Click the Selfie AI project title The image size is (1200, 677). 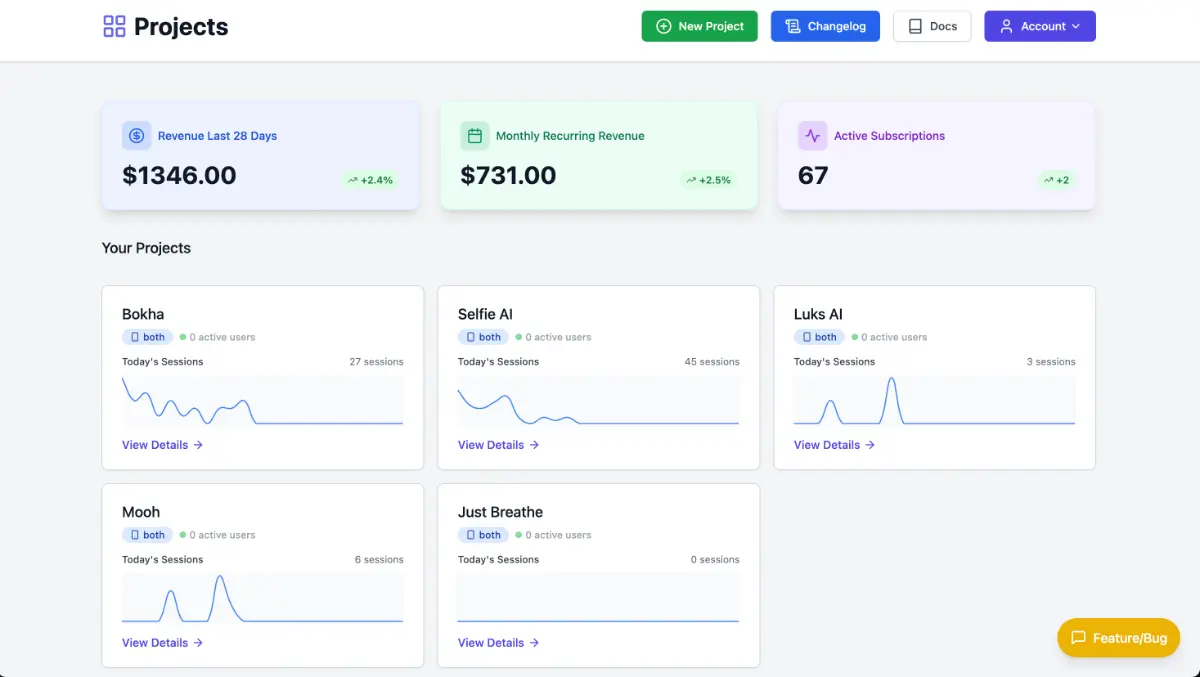(x=486, y=314)
